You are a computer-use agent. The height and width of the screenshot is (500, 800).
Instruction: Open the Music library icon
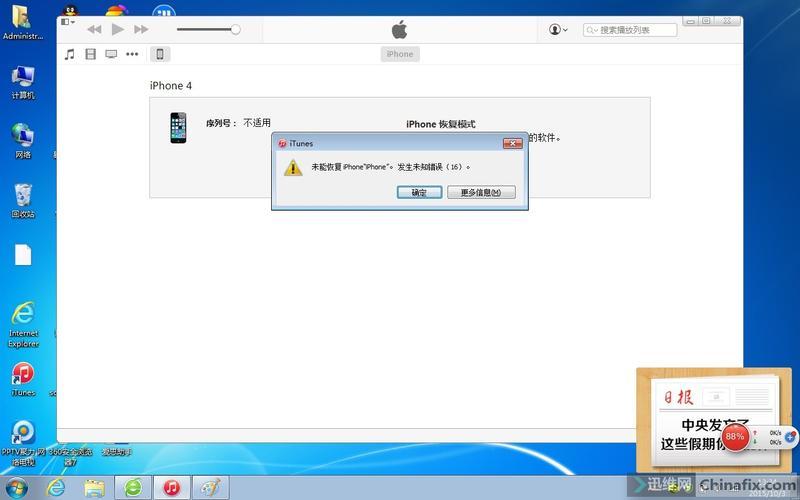click(70, 54)
